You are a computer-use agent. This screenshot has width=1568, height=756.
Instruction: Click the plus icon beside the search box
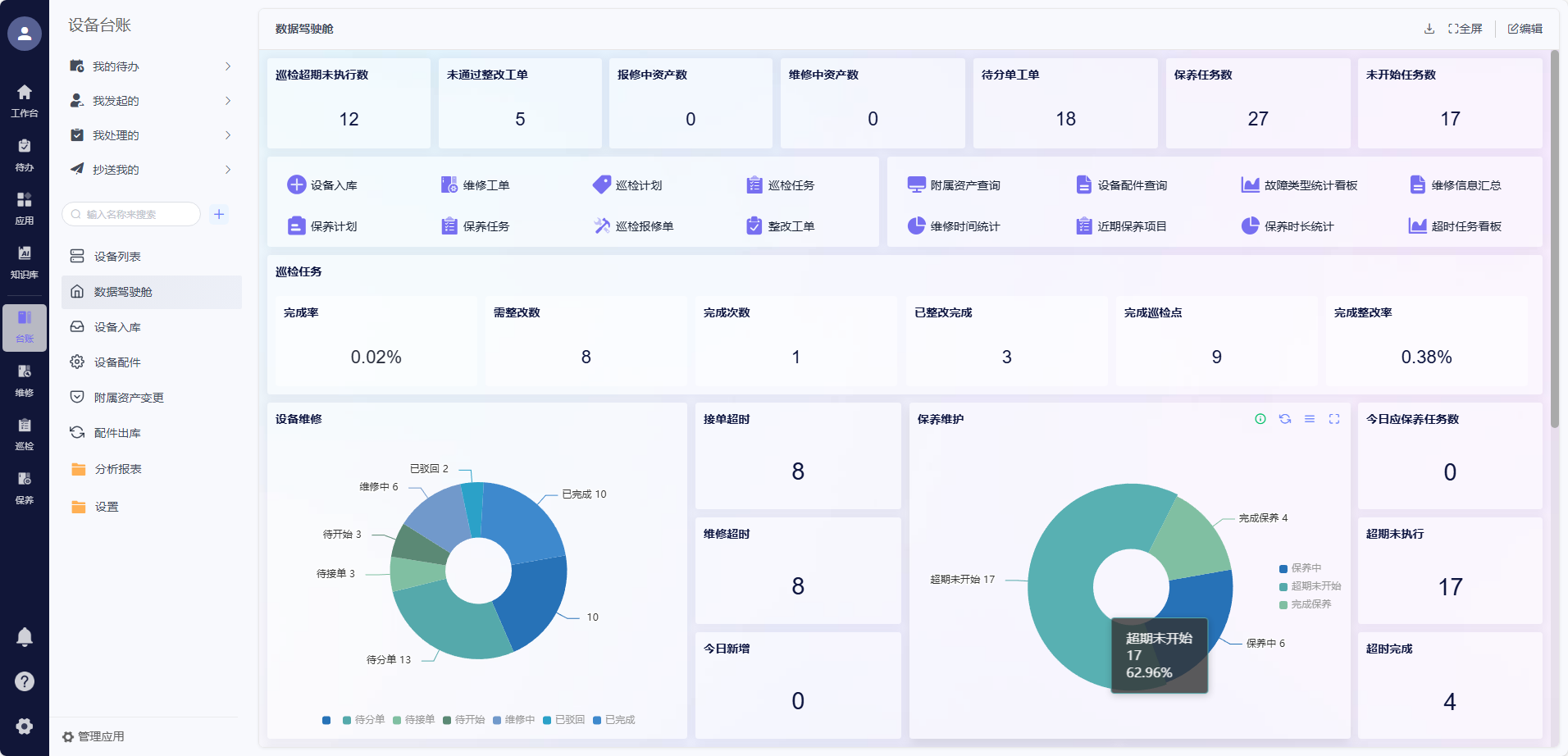coord(219,214)
